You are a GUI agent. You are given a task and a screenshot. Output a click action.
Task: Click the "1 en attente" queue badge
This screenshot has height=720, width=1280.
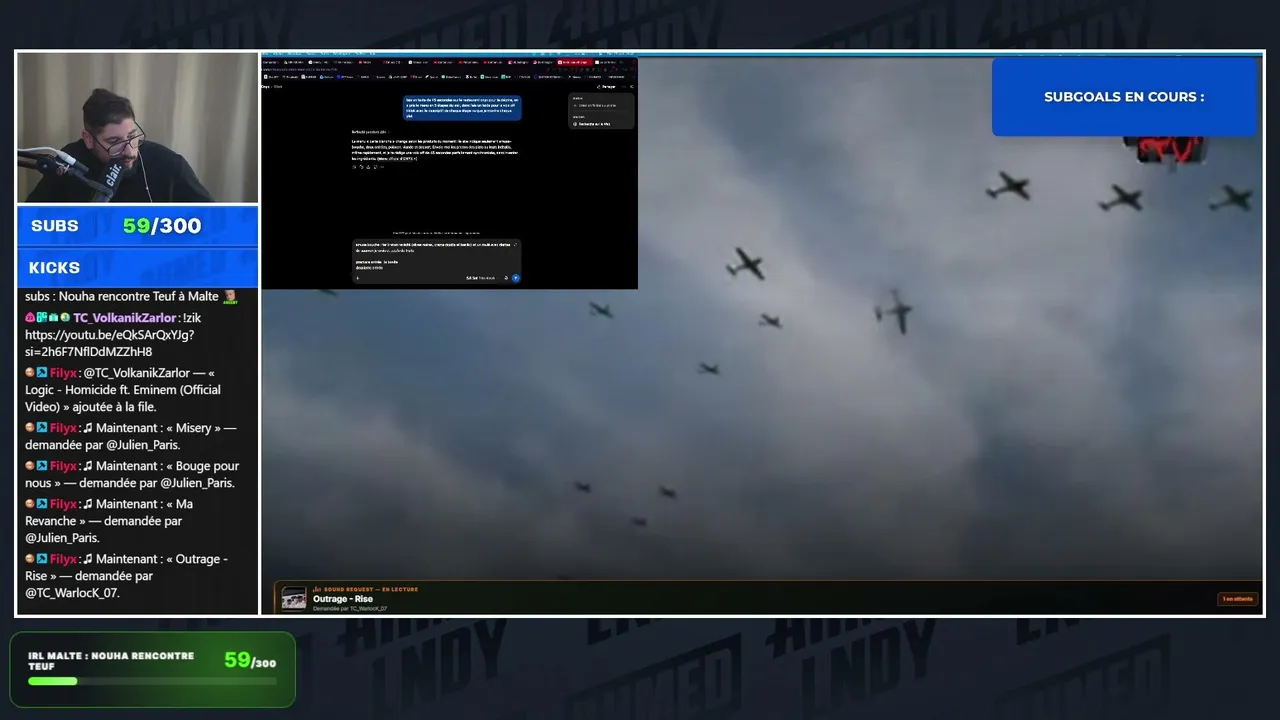[1237, 599]
